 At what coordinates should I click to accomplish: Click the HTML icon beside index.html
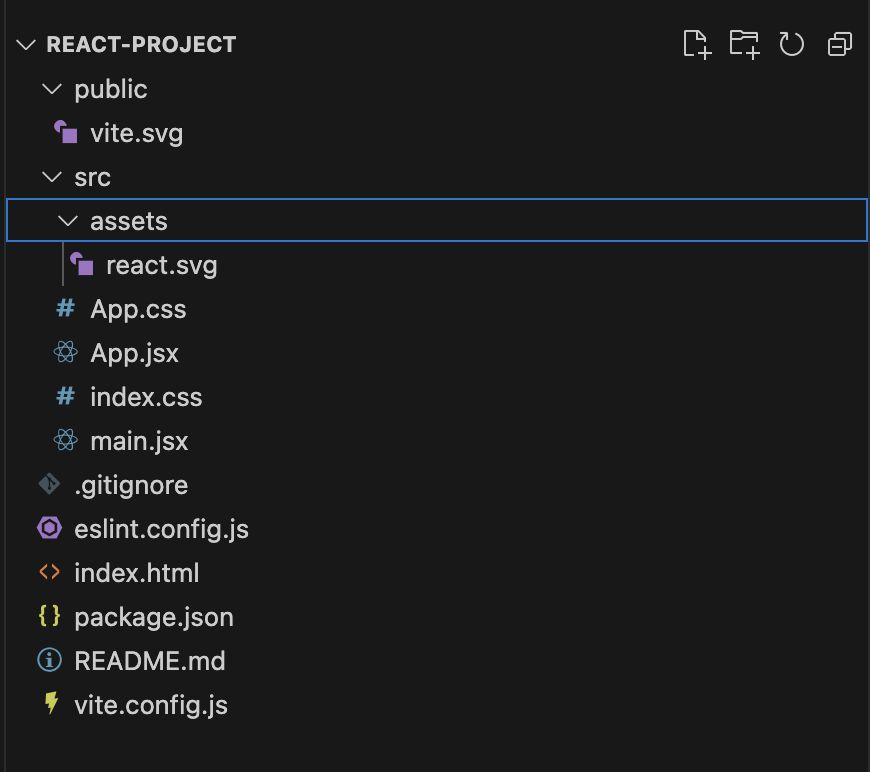pos(48,573)
